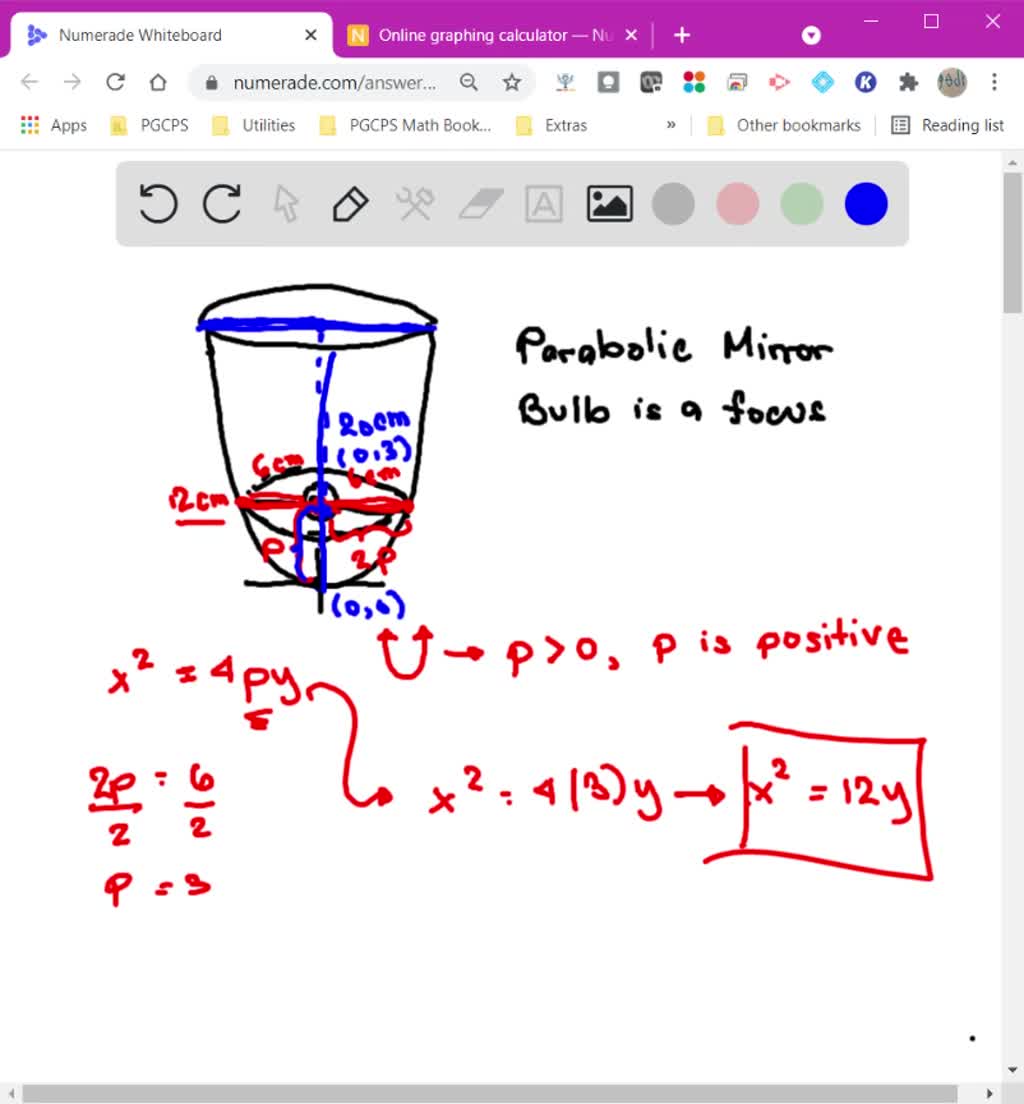Screen dimensions: 1024x1104
Task: Go forward to next page
Action: (x=72, y=82)
